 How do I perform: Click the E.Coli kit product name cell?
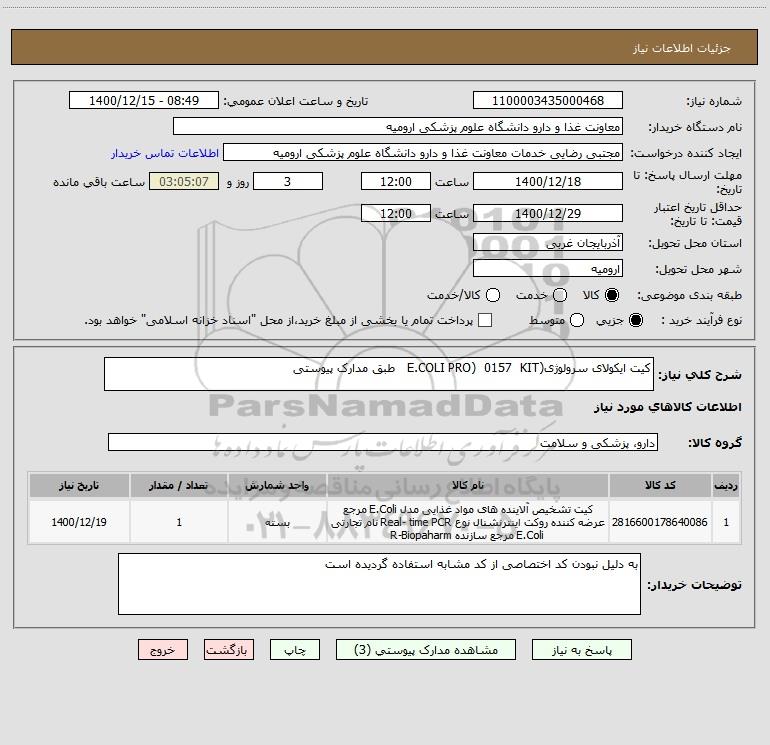[x=468, y=522]
